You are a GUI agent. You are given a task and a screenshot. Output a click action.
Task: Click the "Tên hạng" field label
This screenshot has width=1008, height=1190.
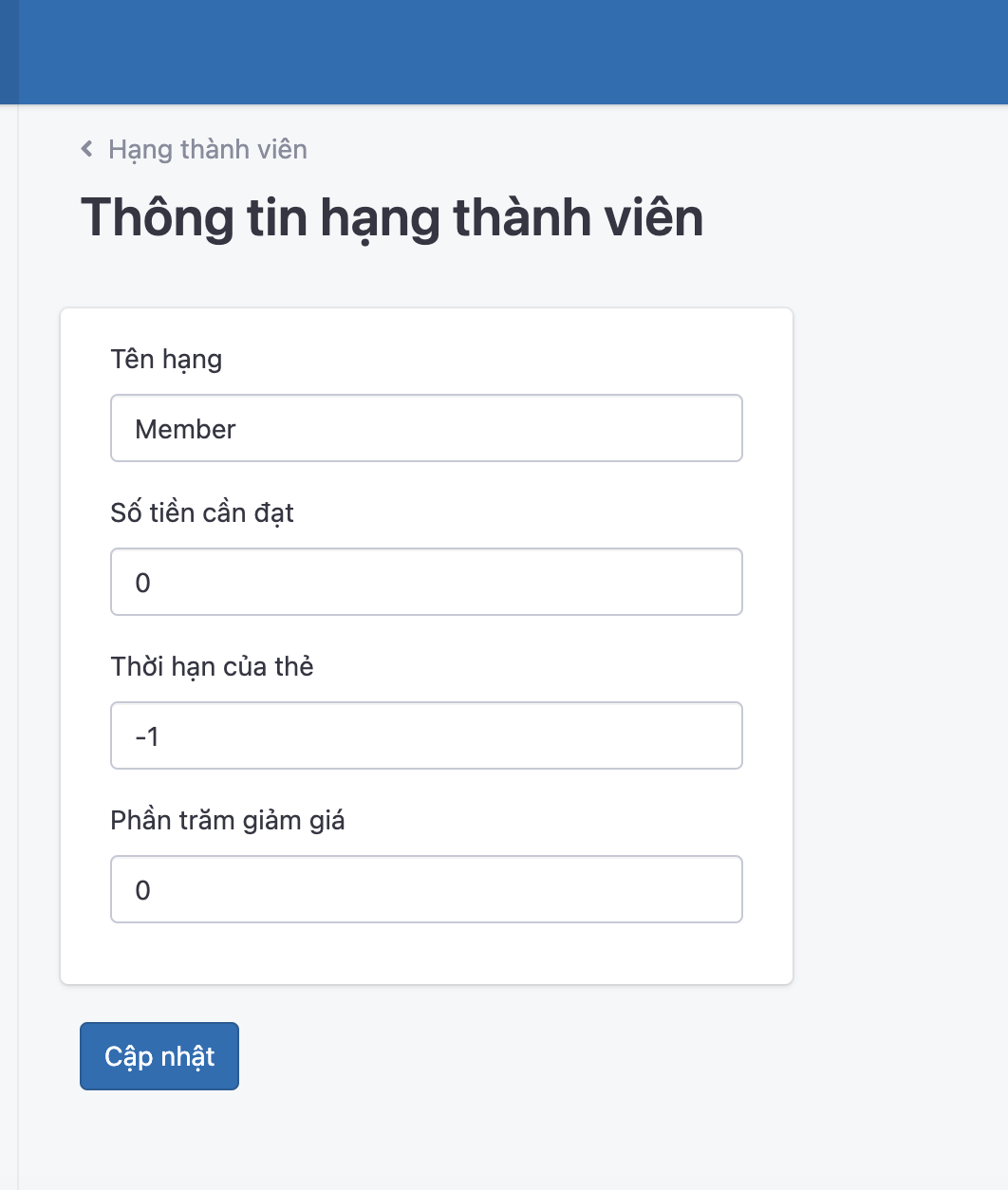(x=166, y=359)
